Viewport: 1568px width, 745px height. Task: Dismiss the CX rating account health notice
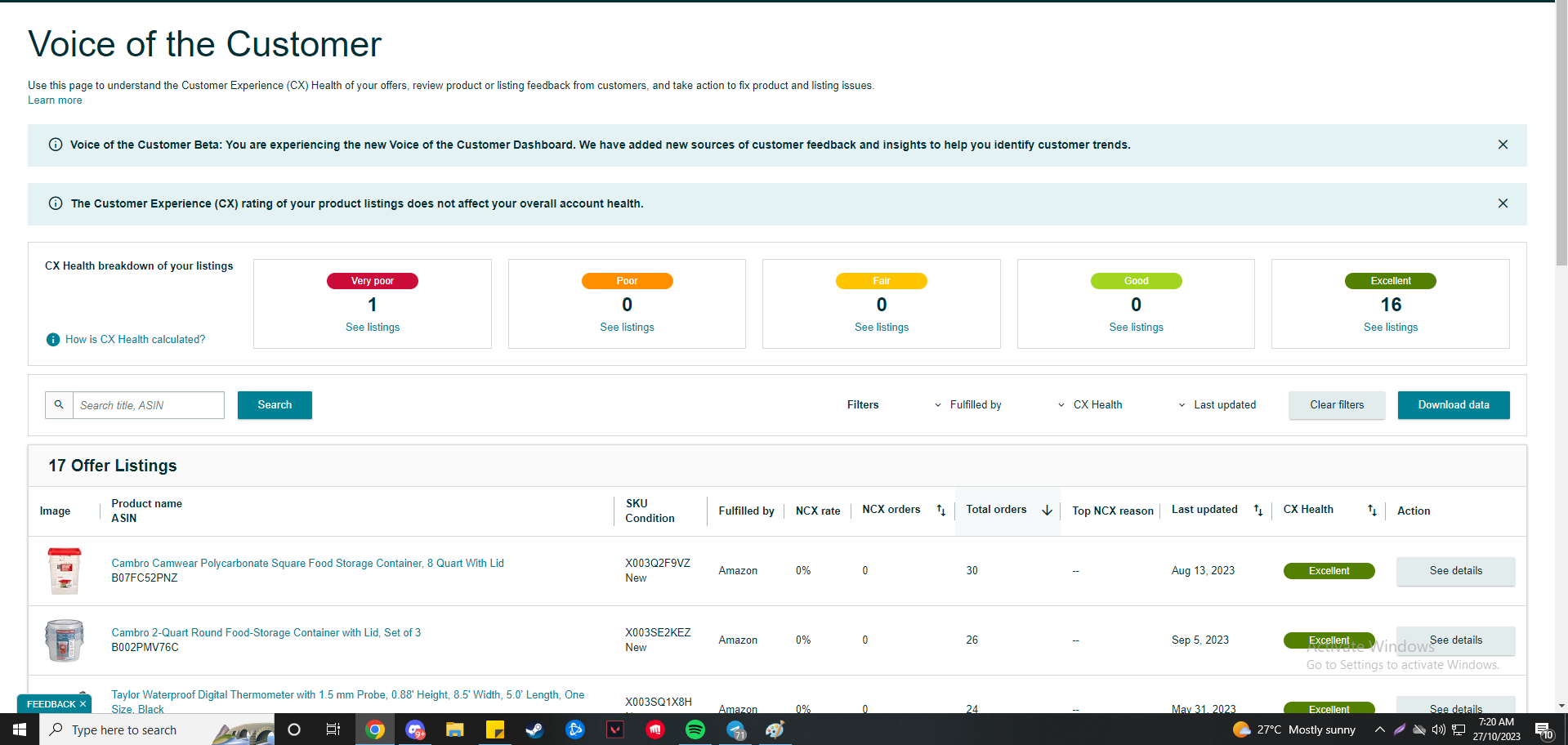(x=1503, y=203)
